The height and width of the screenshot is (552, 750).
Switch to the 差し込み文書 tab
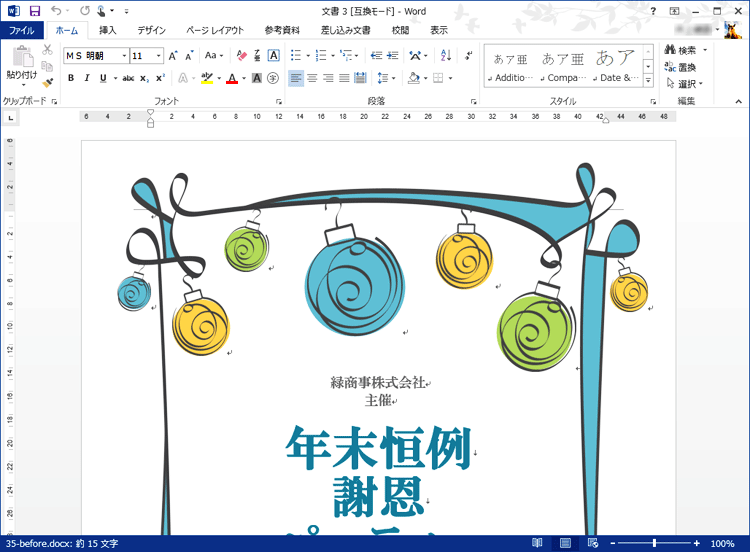tap(345, 30)
